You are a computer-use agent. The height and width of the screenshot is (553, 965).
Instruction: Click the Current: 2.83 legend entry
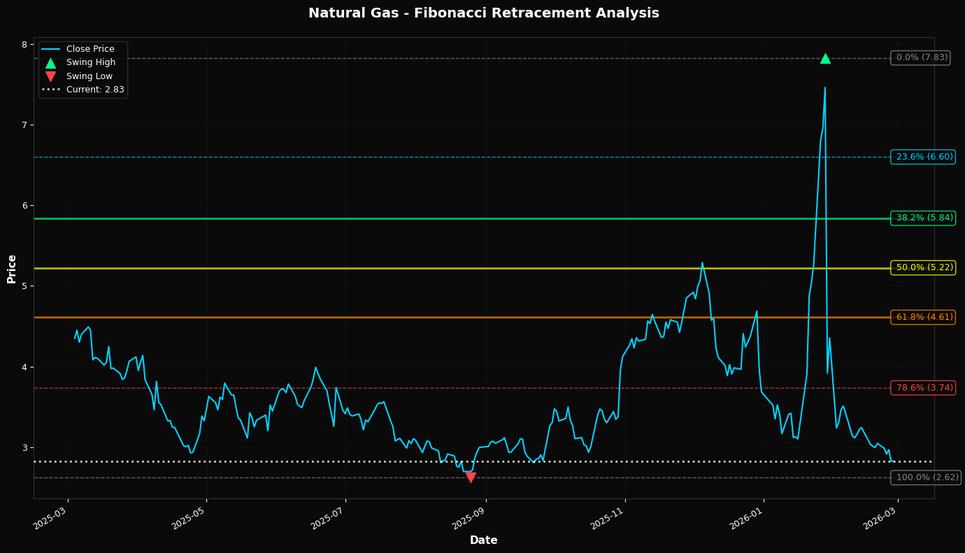[83, 89]
